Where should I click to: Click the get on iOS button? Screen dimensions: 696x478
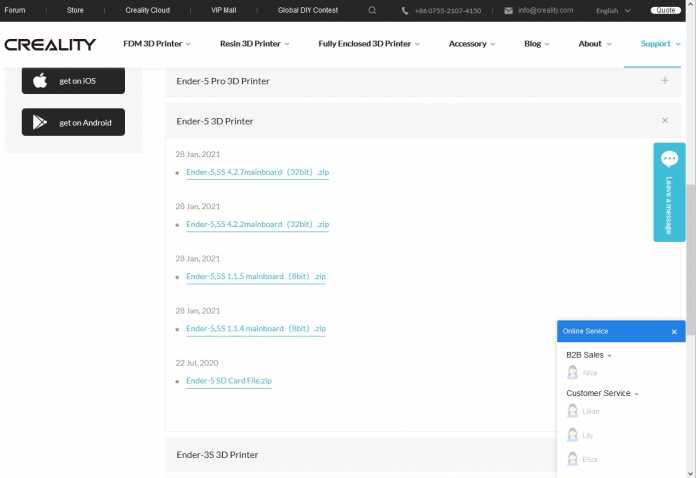coord(73,81)
